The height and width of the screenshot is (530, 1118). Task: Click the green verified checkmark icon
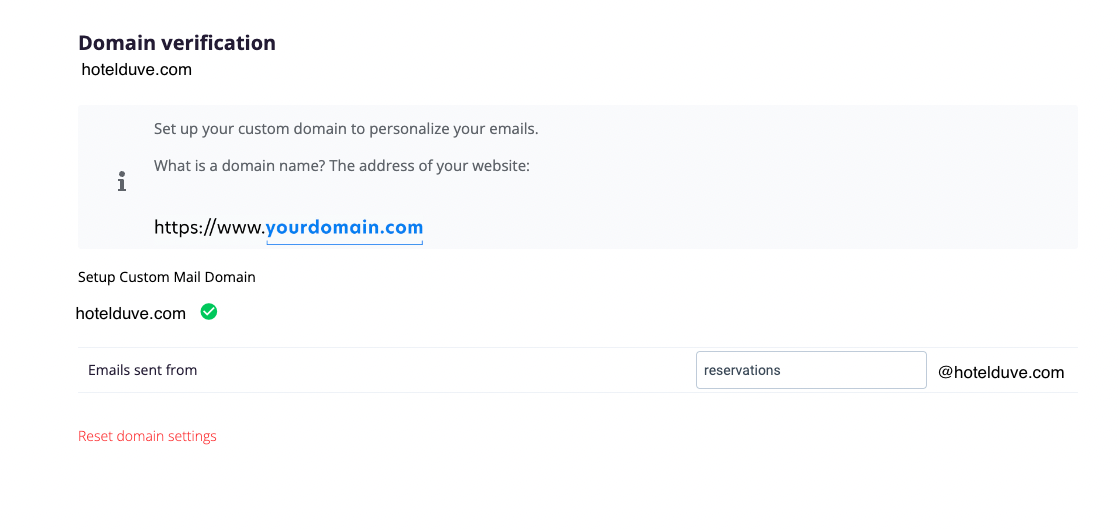click(209, 312)
